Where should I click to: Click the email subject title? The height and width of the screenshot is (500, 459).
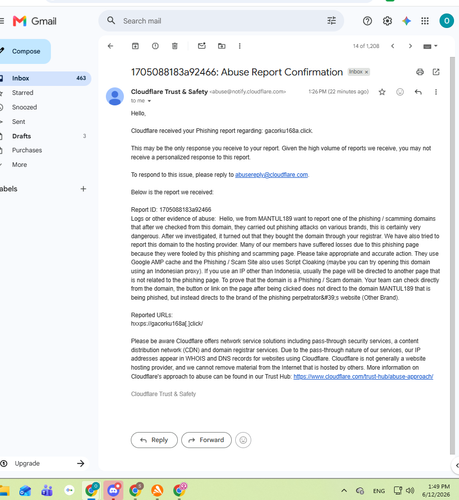coord(237,72)
